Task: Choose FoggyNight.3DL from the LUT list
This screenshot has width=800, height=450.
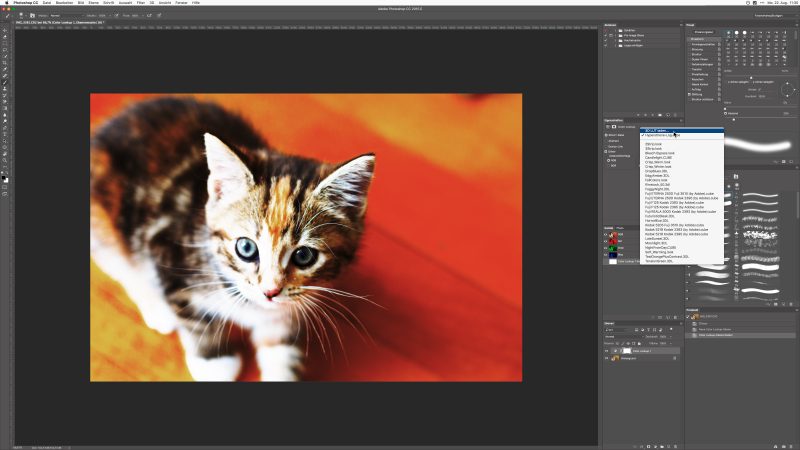Action: click(682, 189)
